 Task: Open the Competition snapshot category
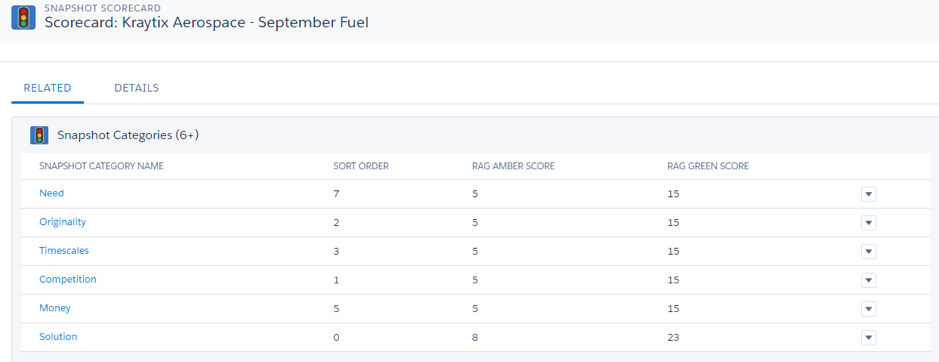pyautogui.click(x=68, y=279)
